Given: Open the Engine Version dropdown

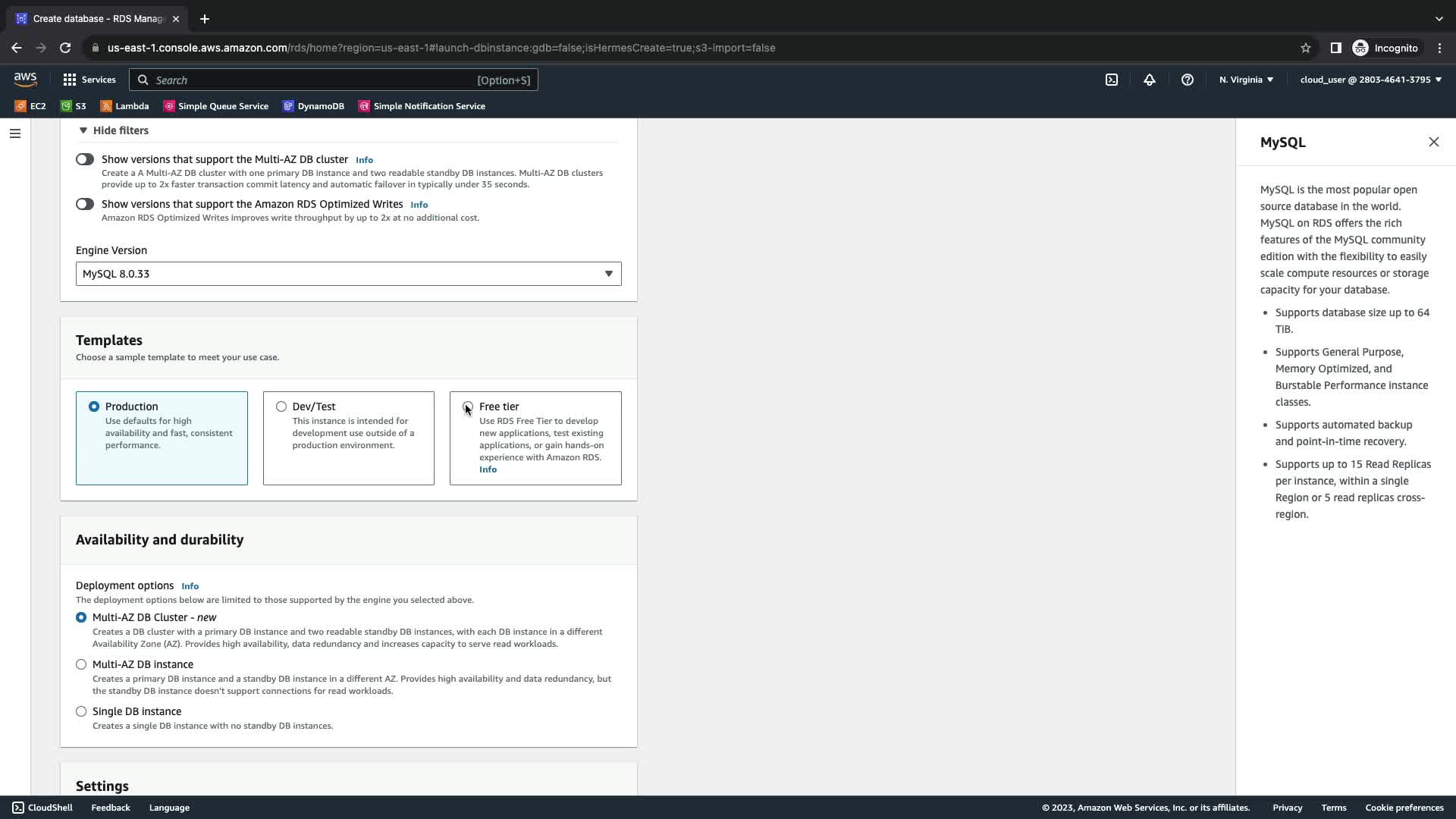Looking at the screenshot, I should point(348,274).
